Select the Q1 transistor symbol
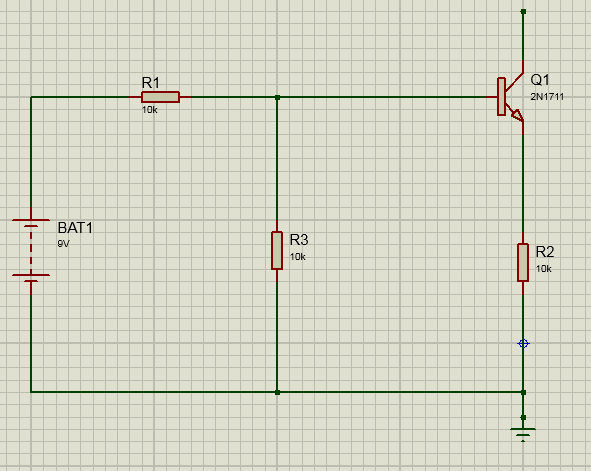 coord(510,97)
